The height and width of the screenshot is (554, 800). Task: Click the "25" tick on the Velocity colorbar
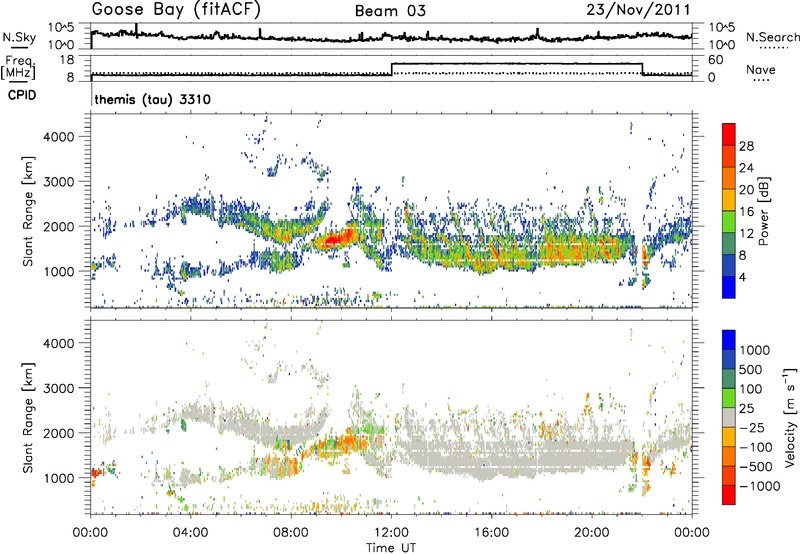[747, 408]
